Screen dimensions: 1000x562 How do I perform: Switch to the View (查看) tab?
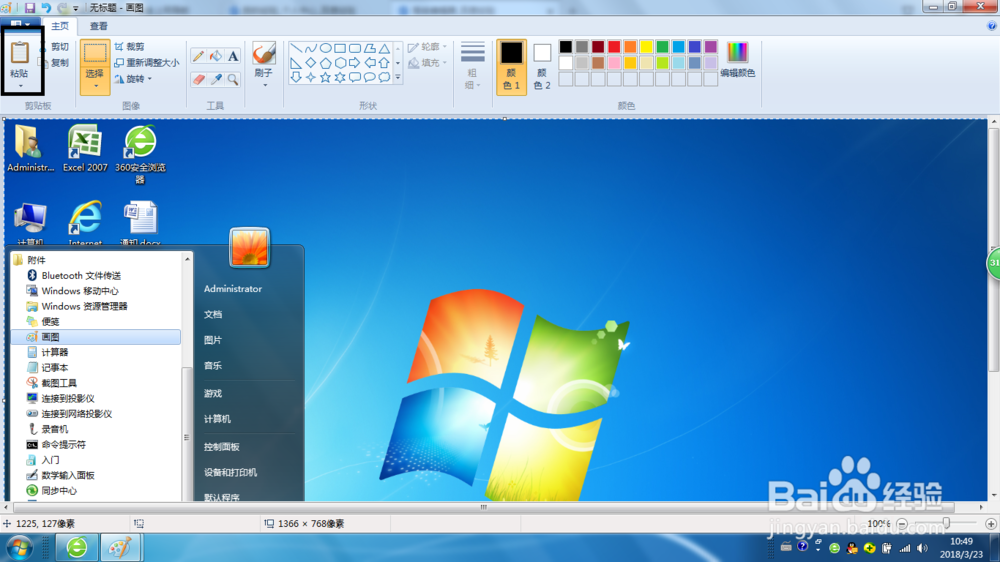coord(98,26)
